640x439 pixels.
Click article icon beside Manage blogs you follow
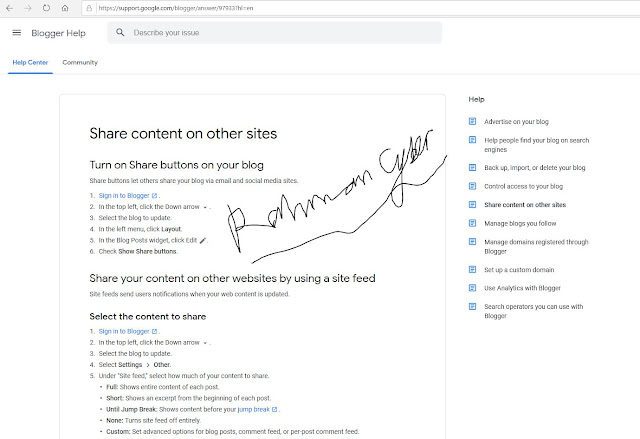click(x=473, y=223)
